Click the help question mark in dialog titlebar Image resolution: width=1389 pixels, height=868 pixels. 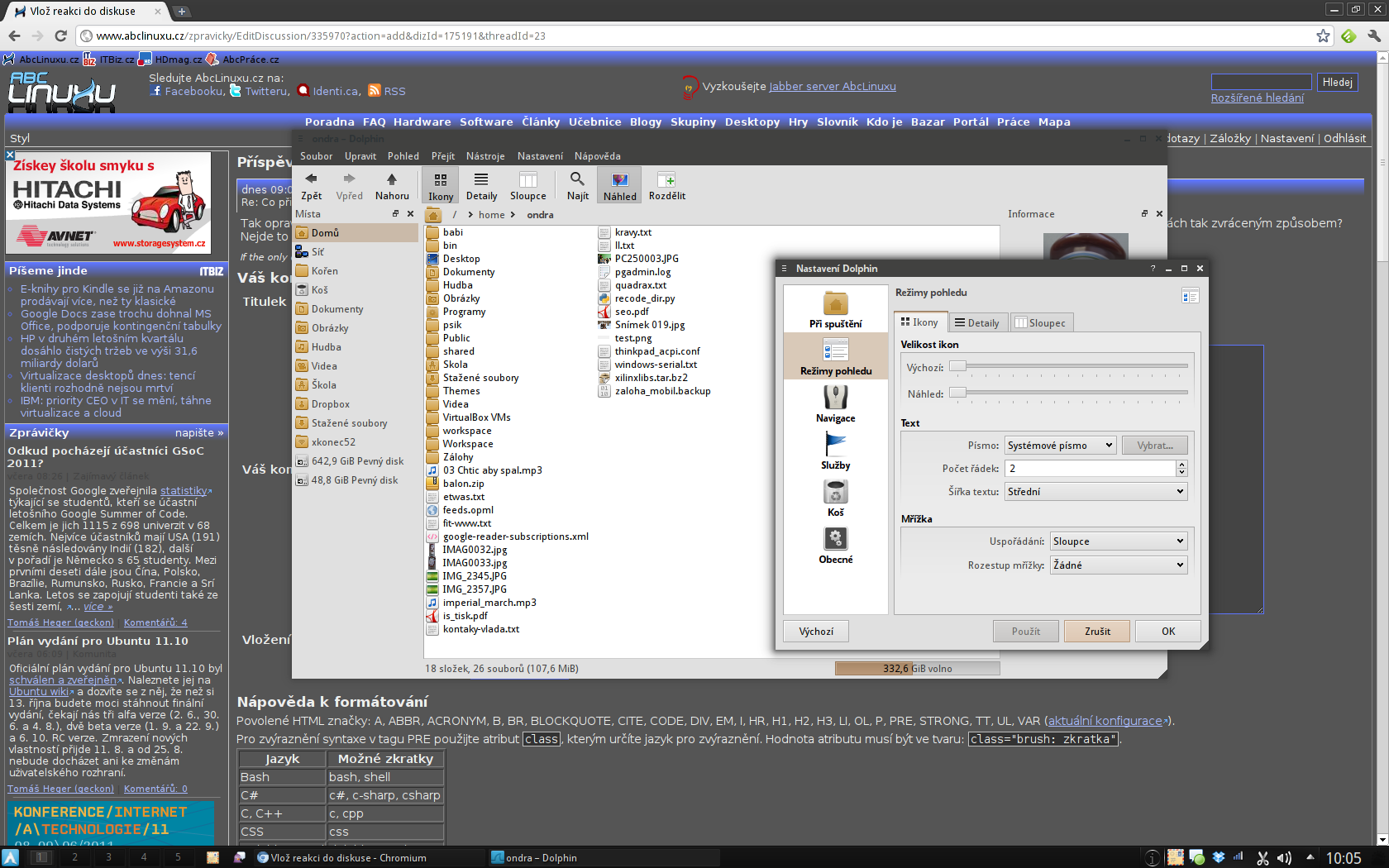1153,269
